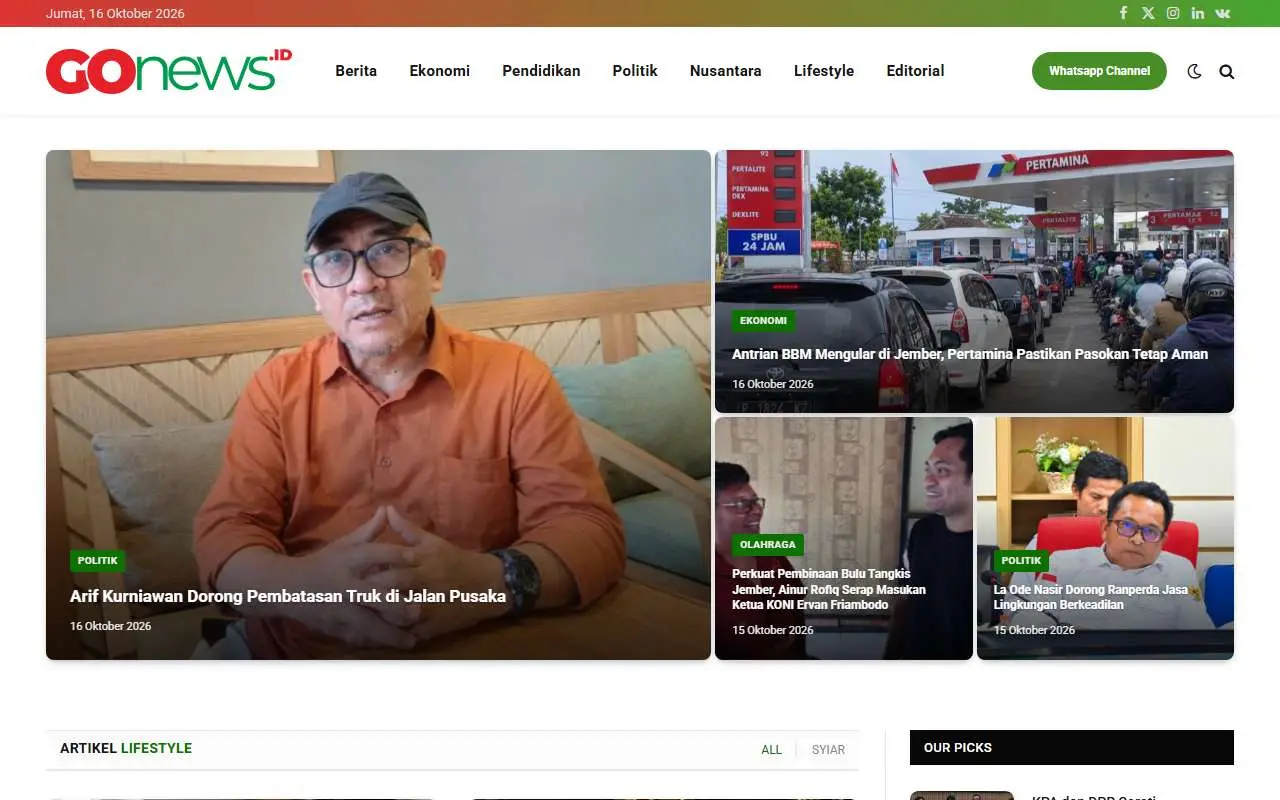Click 16 Oktober 2026 under Antrian BBM
Image resolution: width=1280 pixels, height=800 pixels.
[x=773, y=384]
